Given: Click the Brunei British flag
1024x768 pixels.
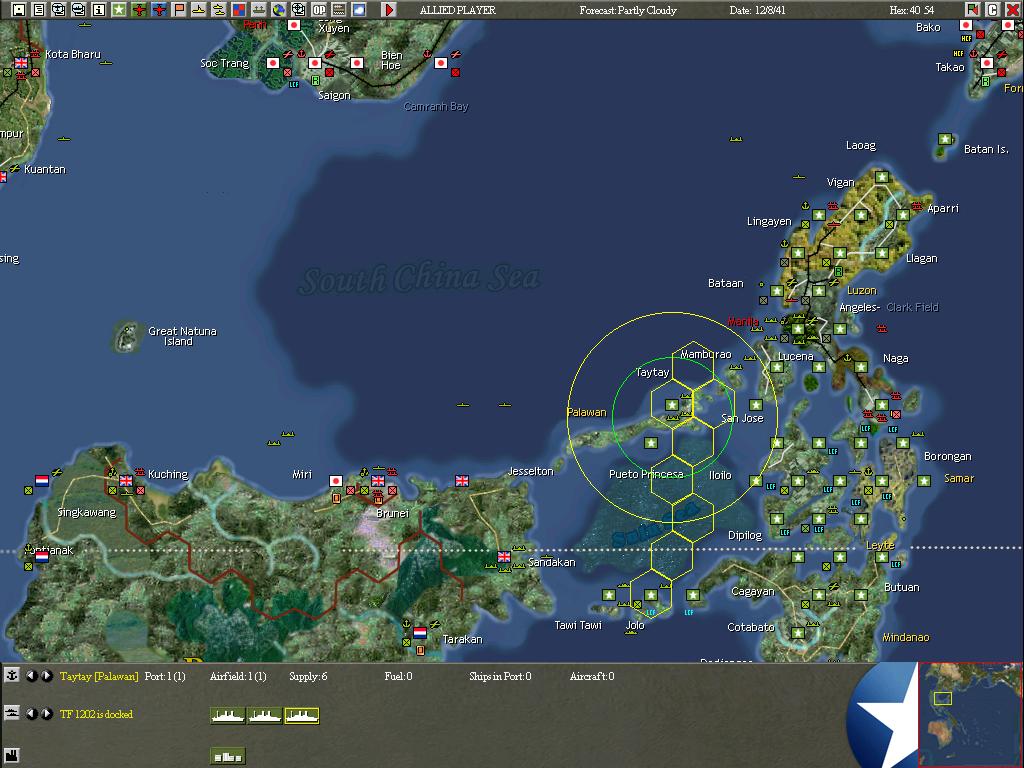Looking at the screenshot, I should coord(377,481).
